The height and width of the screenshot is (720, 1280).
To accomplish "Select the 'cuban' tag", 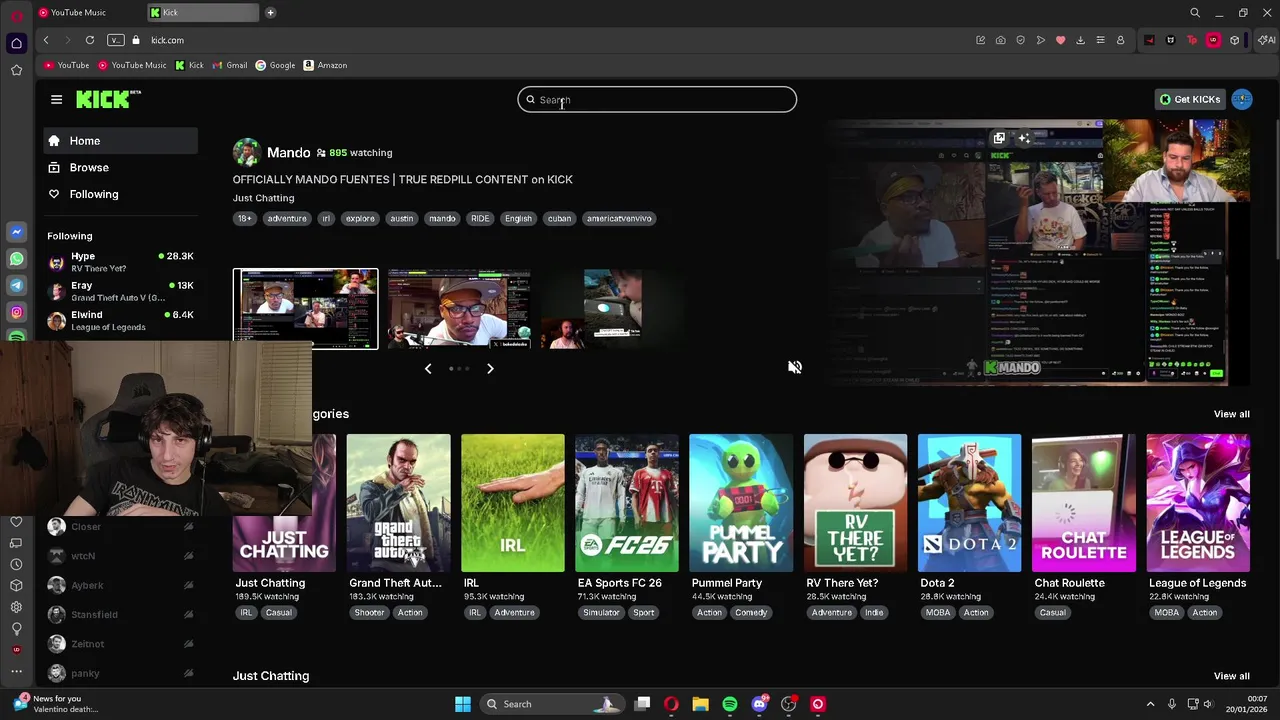I will pos(559,218).
